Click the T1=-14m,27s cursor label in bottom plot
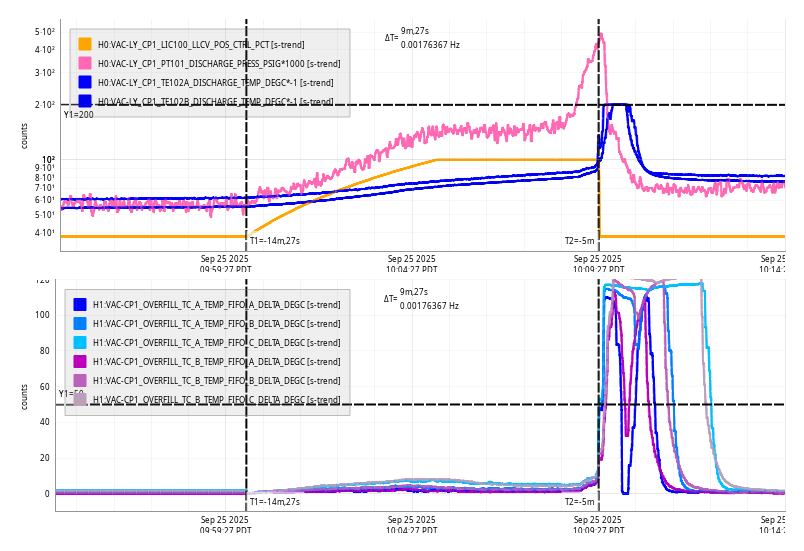804x551 pixels. pyautogui.click(x=275, y=501)
